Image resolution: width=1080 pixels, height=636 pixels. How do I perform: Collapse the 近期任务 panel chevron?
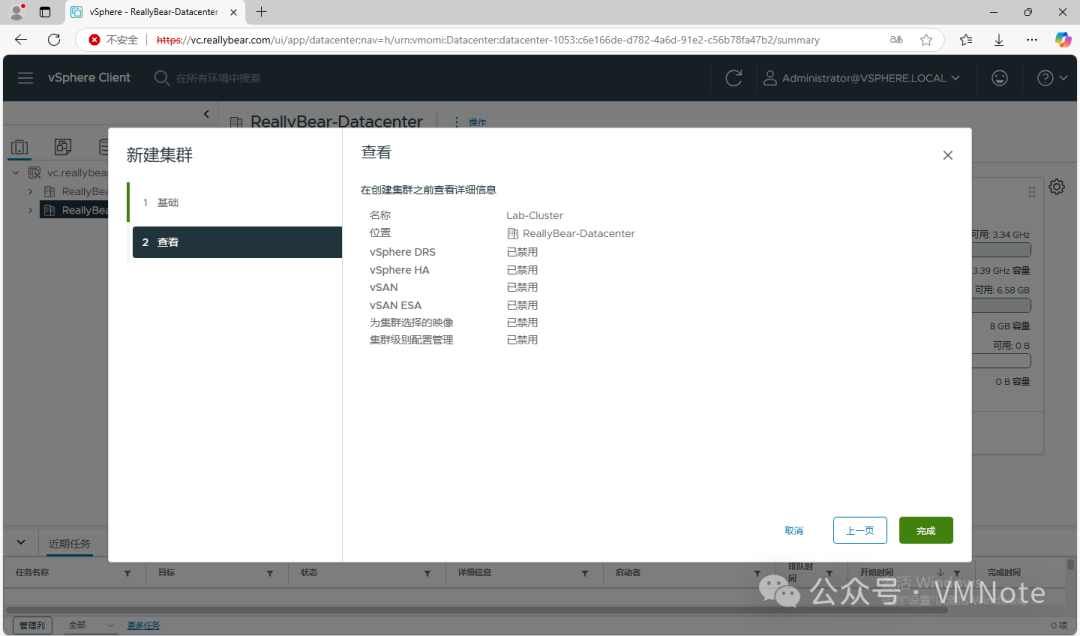click(21, 542)
